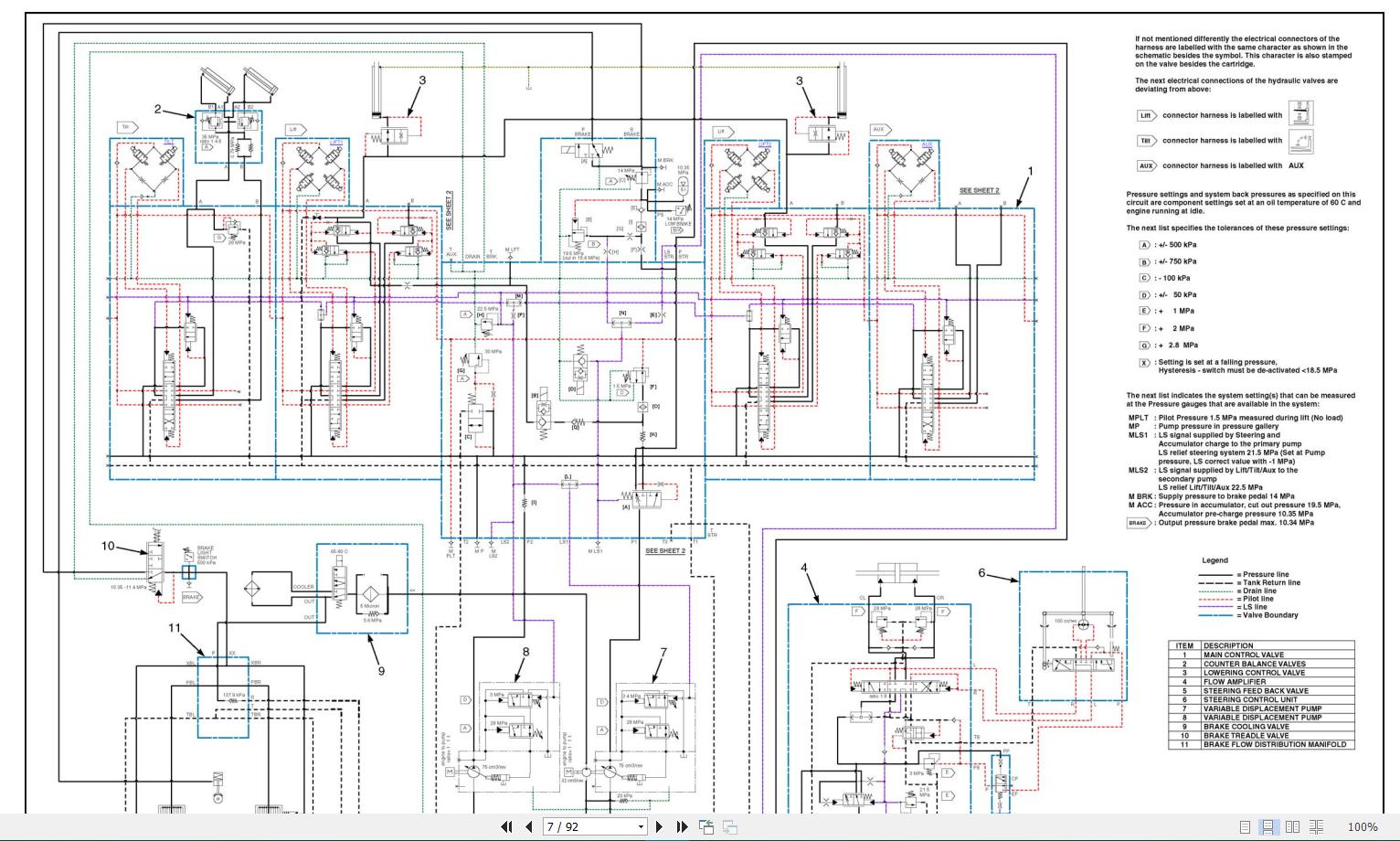
Task: Click the next view navigation icon
Action: [729, 826]
